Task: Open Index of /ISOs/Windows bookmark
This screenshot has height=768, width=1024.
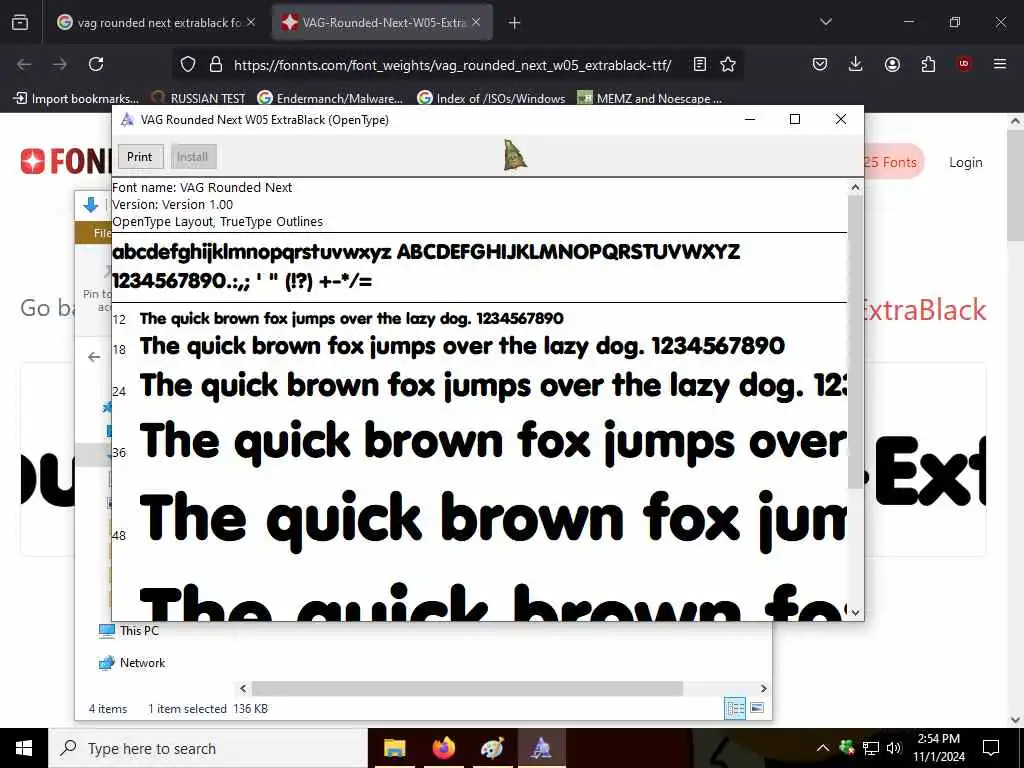Action: [492, 99]
